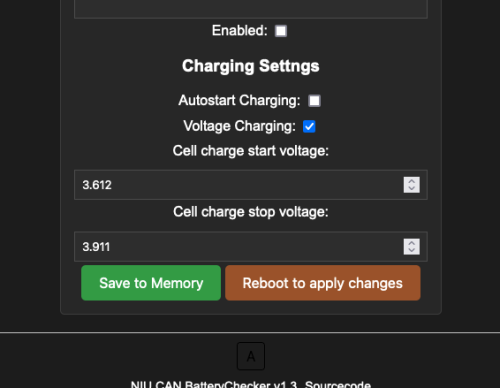
Task: Tick the Enabled checkbox
Action: pyautogui.click(x=281, y=31)
